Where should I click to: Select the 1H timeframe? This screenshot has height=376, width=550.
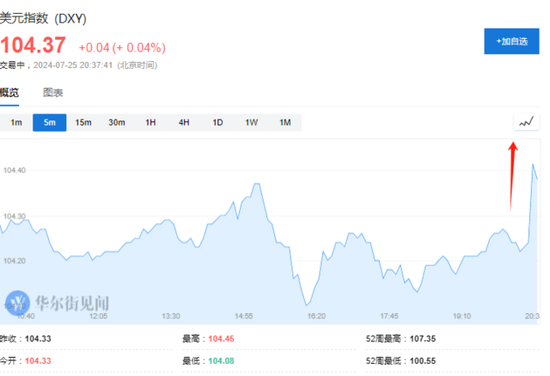tap(150, 122)
